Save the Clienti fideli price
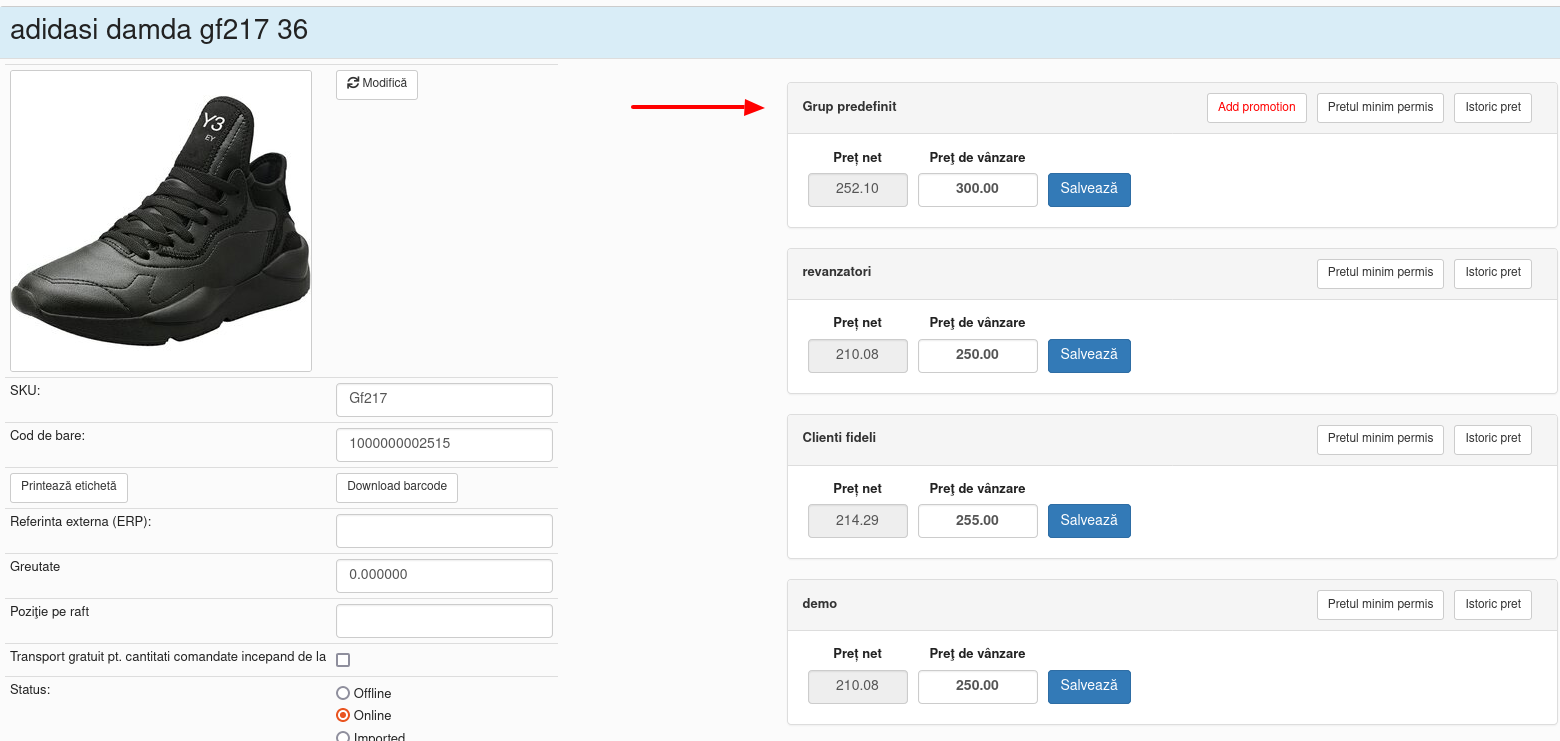1560x741 pixels. [x=1089, y=521]
